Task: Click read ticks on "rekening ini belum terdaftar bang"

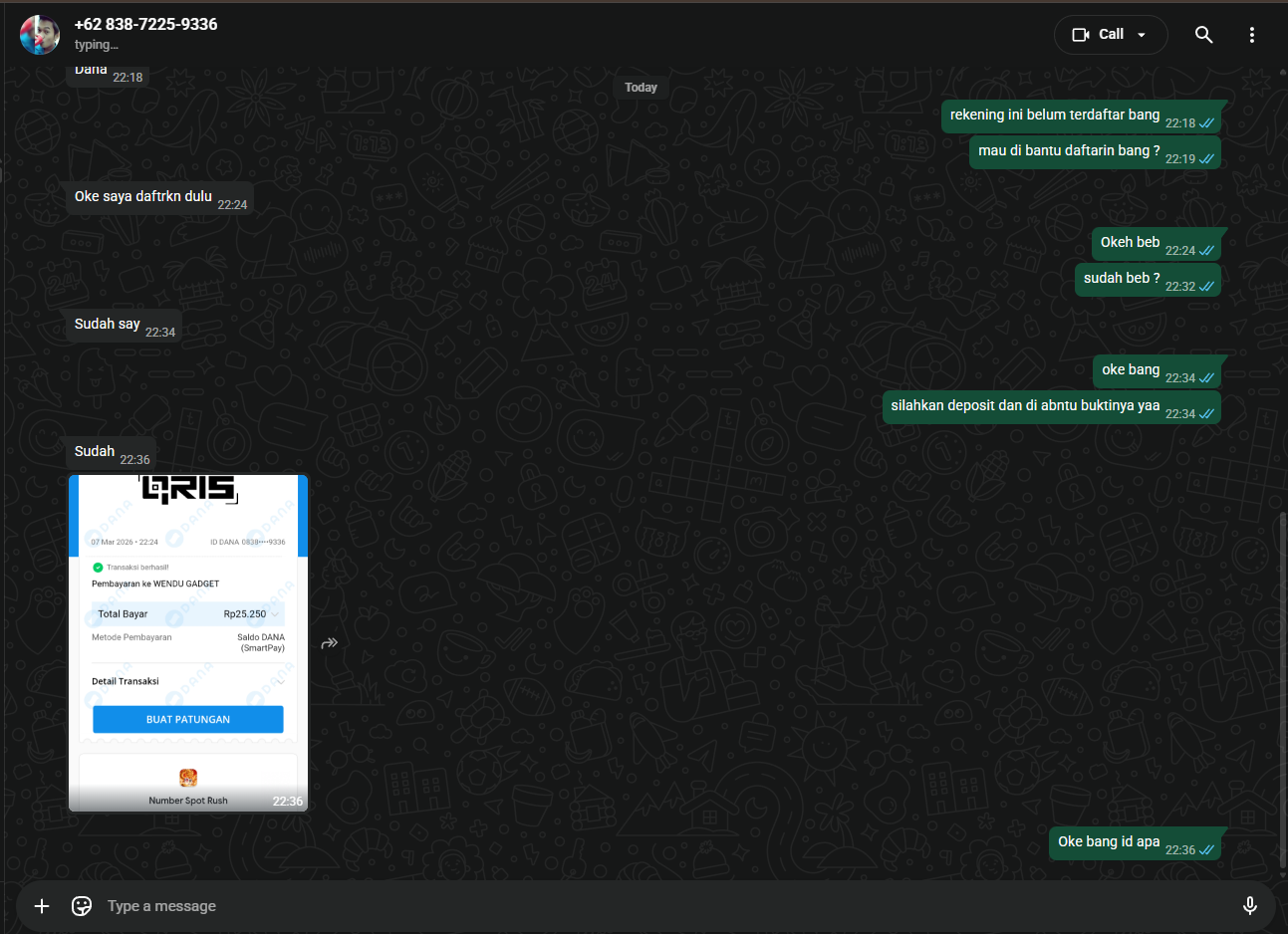Action: point(1206,123)
